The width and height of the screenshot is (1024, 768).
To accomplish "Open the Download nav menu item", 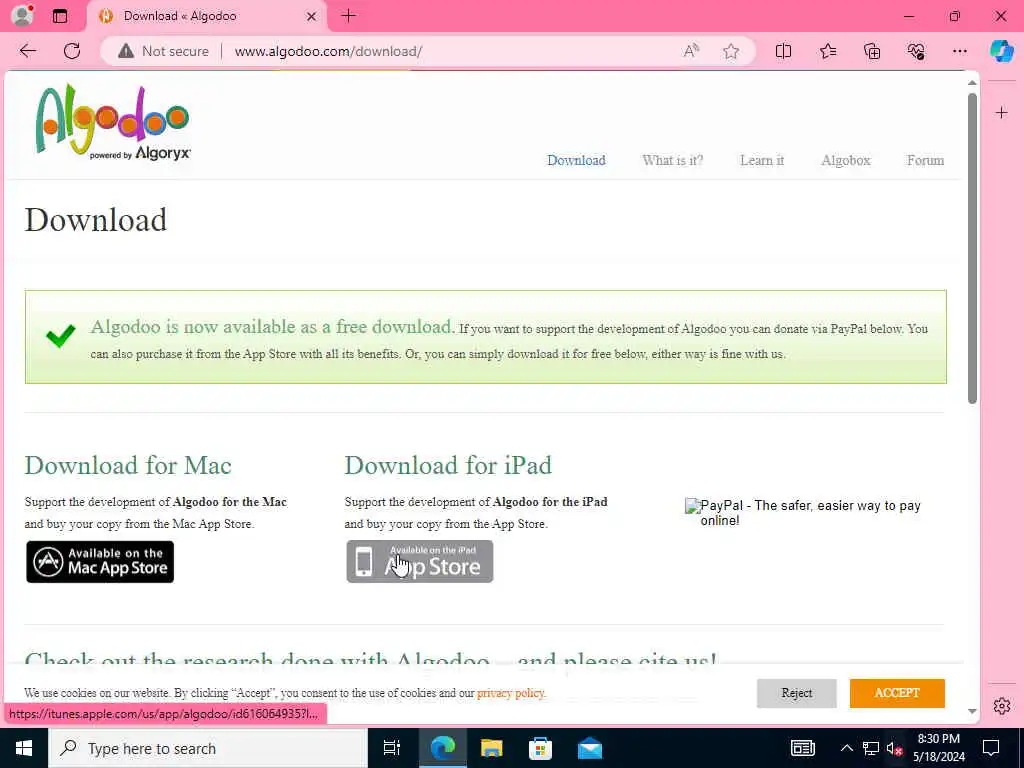I will click(576, 160).
